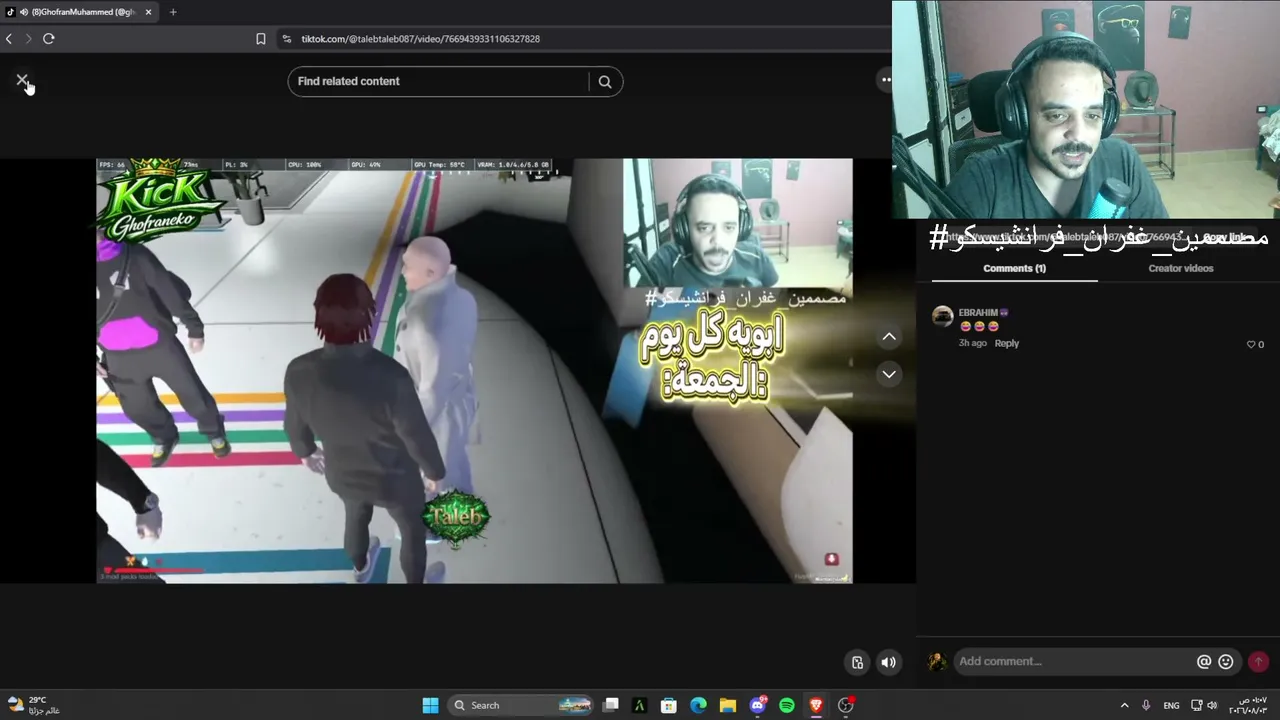This screenshot has width=1280, height=720.
Task: Close the TikTok video viewer
Action: (22, 80)
